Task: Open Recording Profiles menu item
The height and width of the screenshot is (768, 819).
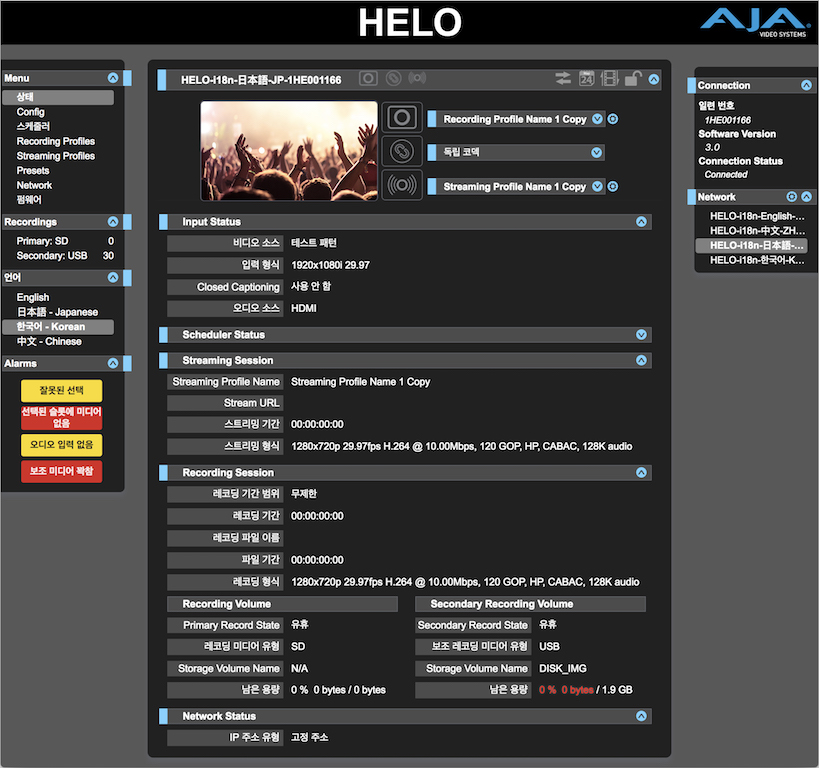Action: point(55,141)
